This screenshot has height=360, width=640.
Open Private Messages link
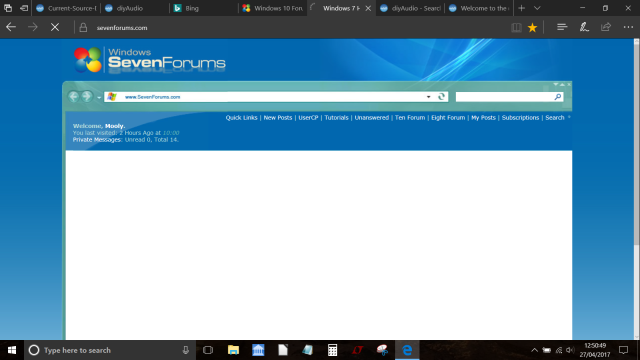[97, 140]
